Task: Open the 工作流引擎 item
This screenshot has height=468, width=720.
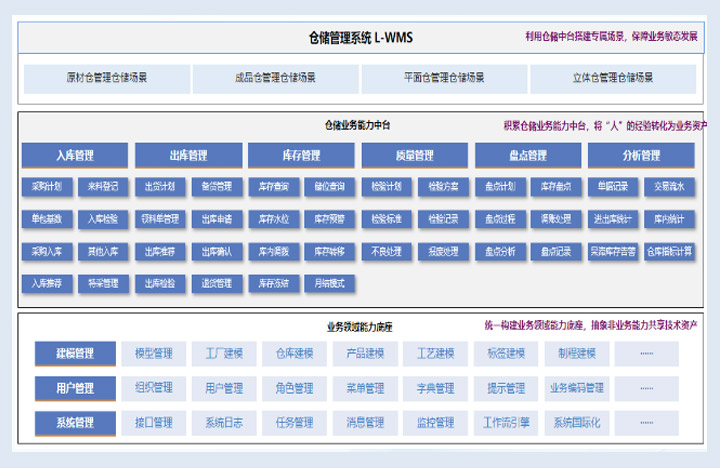Action: coord(506,422)
